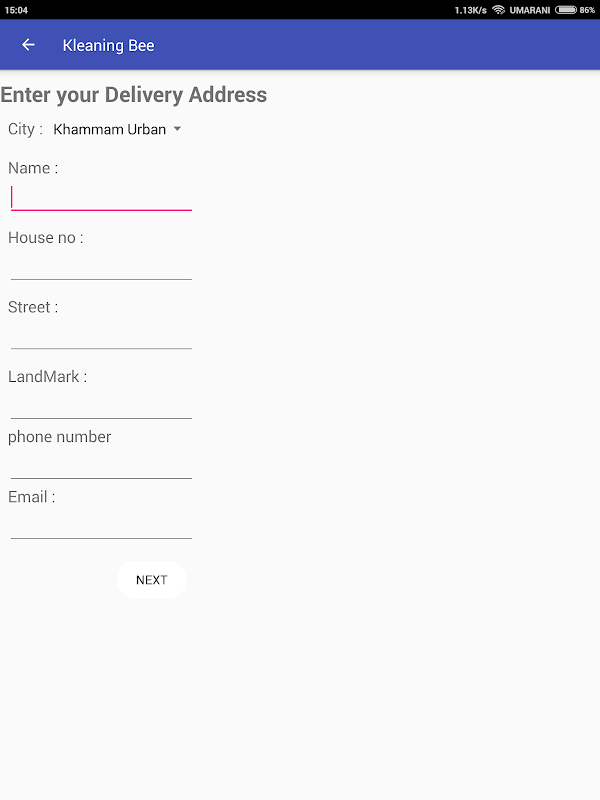Image resolution: width=600 pixels, height=800 pixels.
Task: Tap the network speed indicator
Action: [x=470, y=9]
